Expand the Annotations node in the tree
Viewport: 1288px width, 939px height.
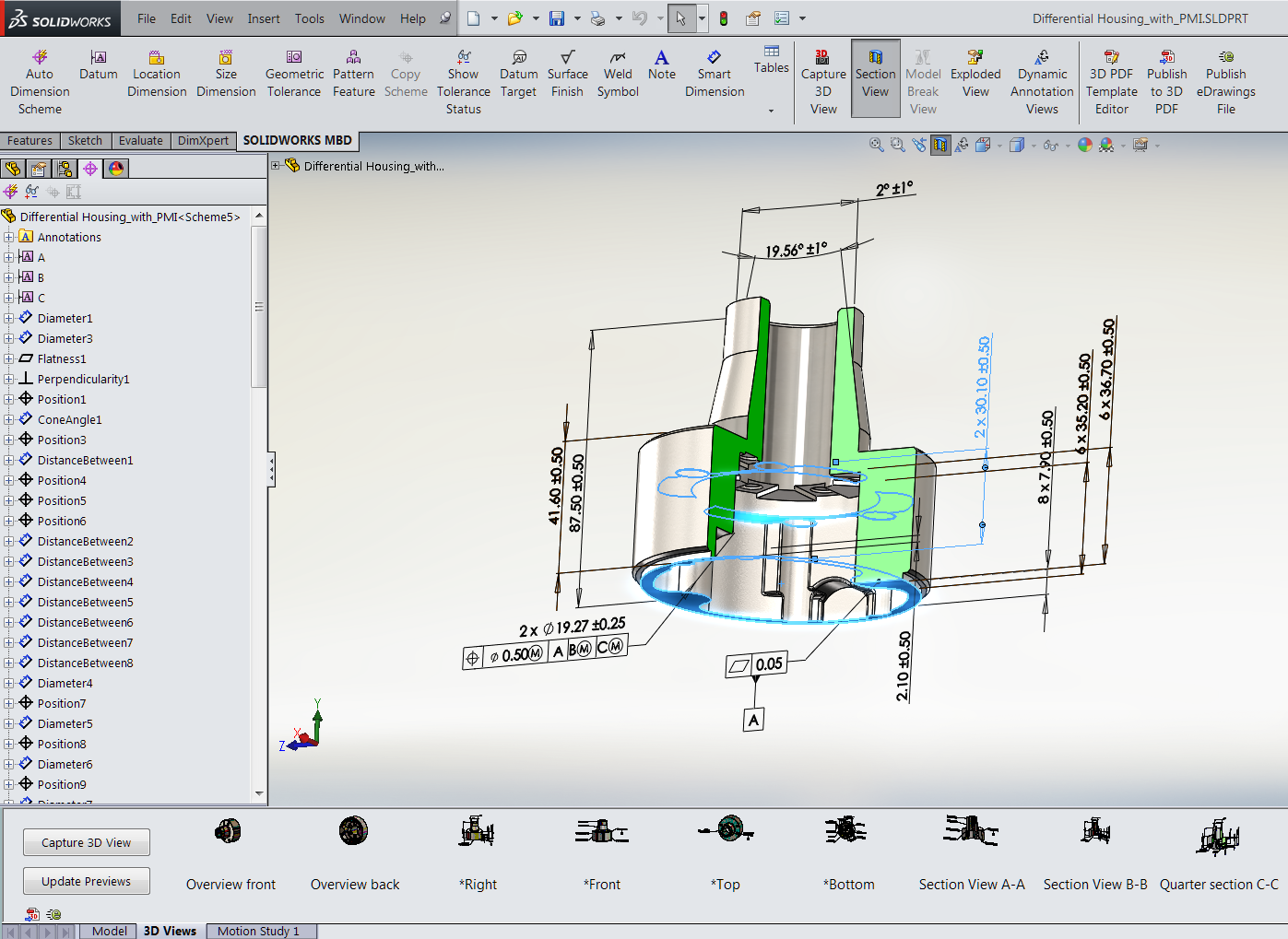[x=11, y=237]
